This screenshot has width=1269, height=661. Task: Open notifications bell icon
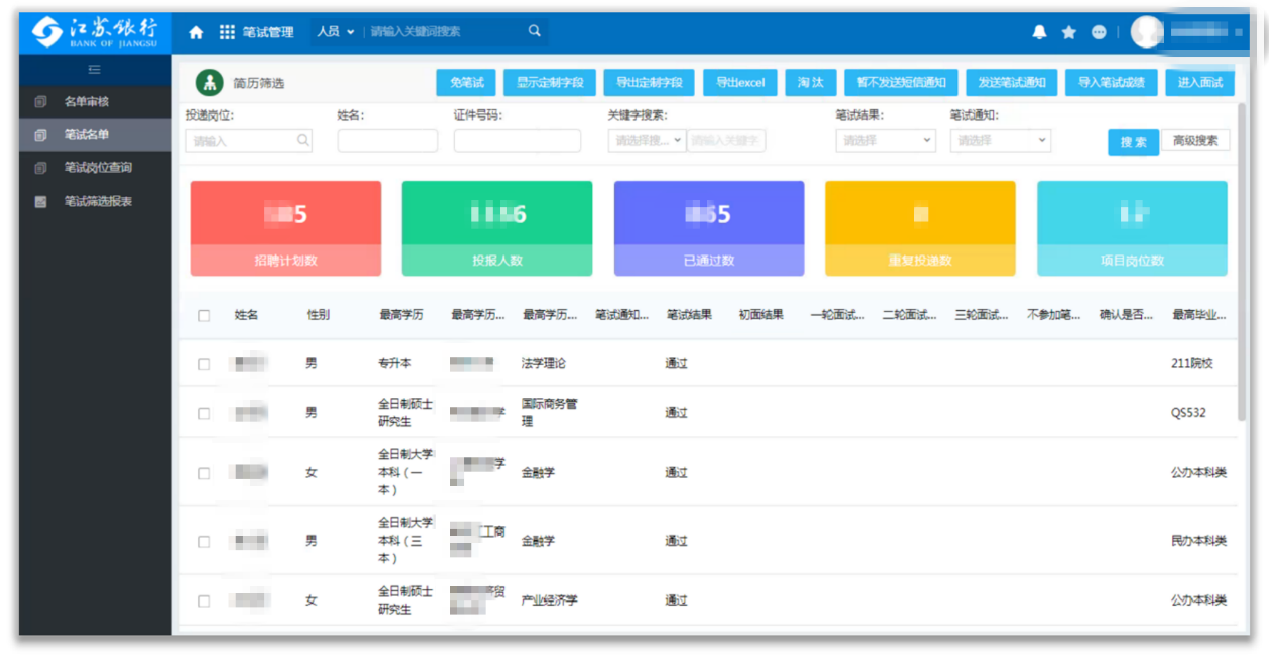pos(1040,32)
